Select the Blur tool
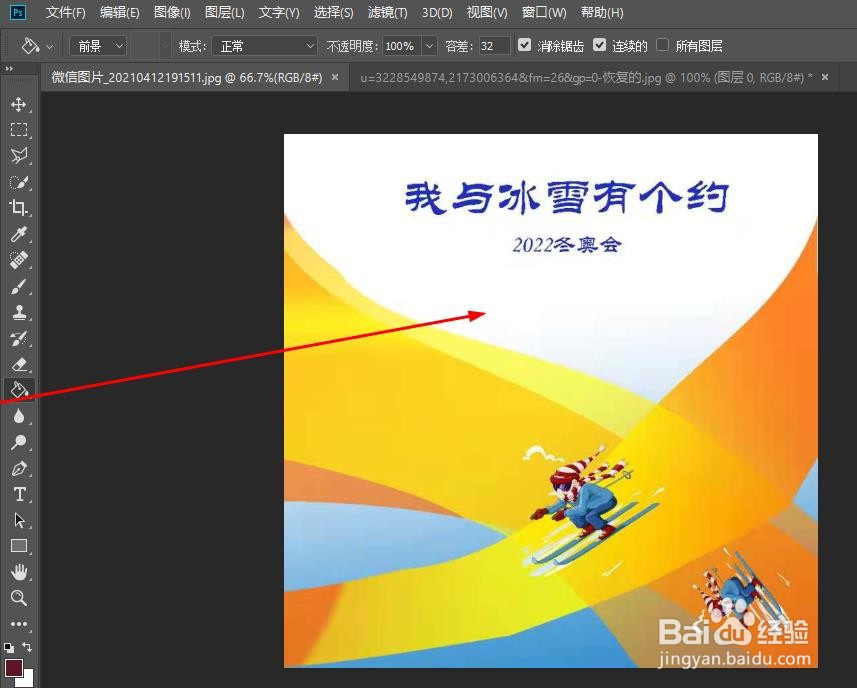Image resolution: width=857 pixels, height=688 pixels. point(19,416)
